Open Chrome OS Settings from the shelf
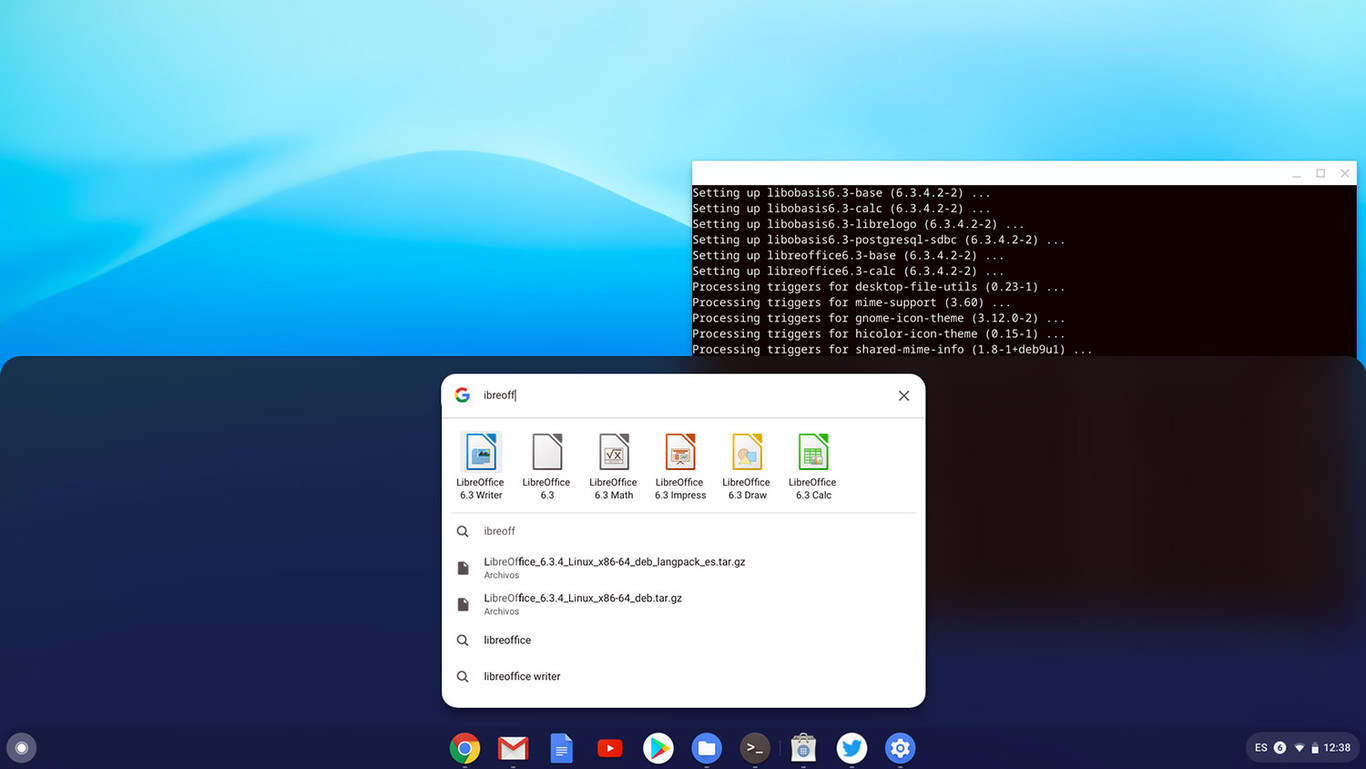1366x769 pixels. coord(899,747)
